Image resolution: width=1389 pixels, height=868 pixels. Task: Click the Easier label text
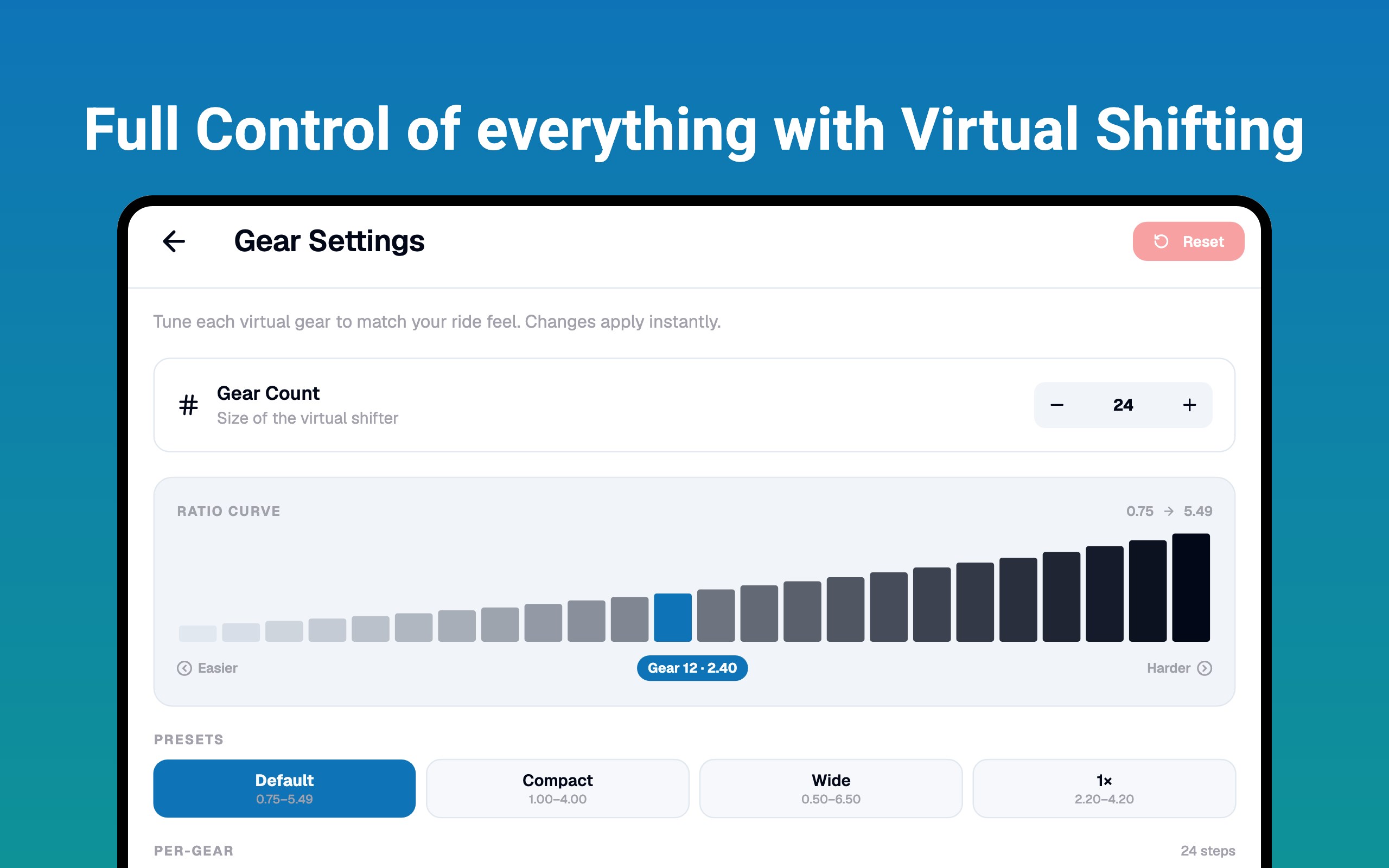pyautogui.click(x=218, y=668)
